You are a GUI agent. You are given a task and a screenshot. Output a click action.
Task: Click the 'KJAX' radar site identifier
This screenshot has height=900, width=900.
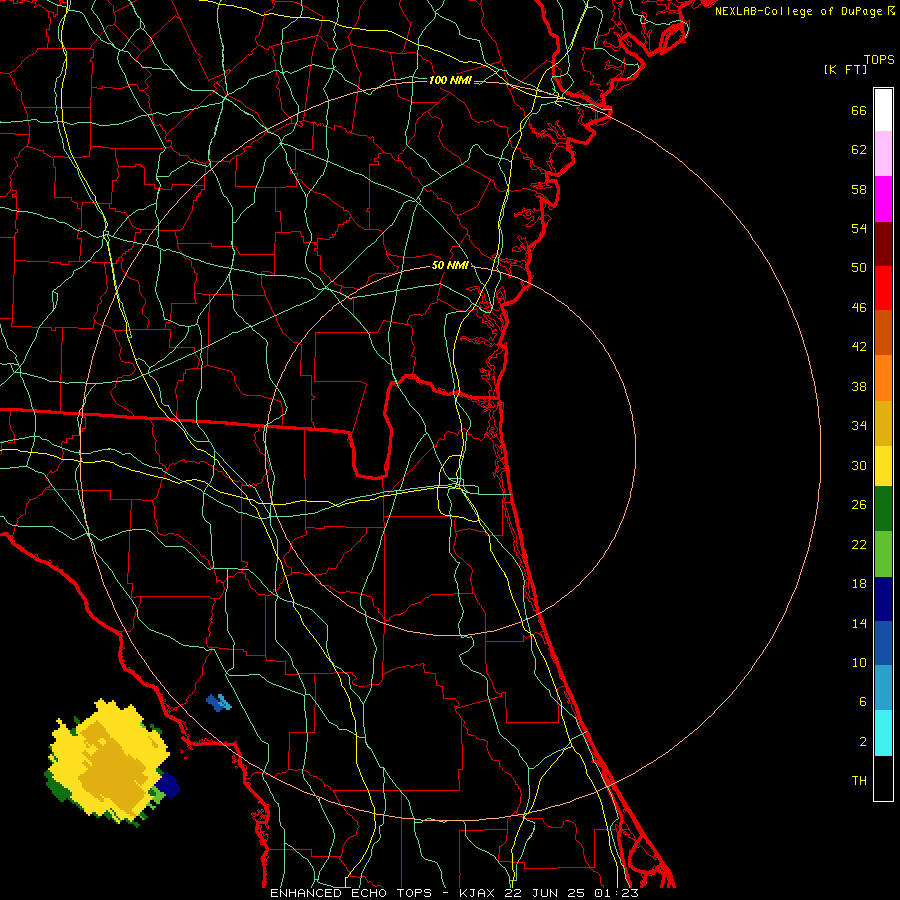(479, 893)
